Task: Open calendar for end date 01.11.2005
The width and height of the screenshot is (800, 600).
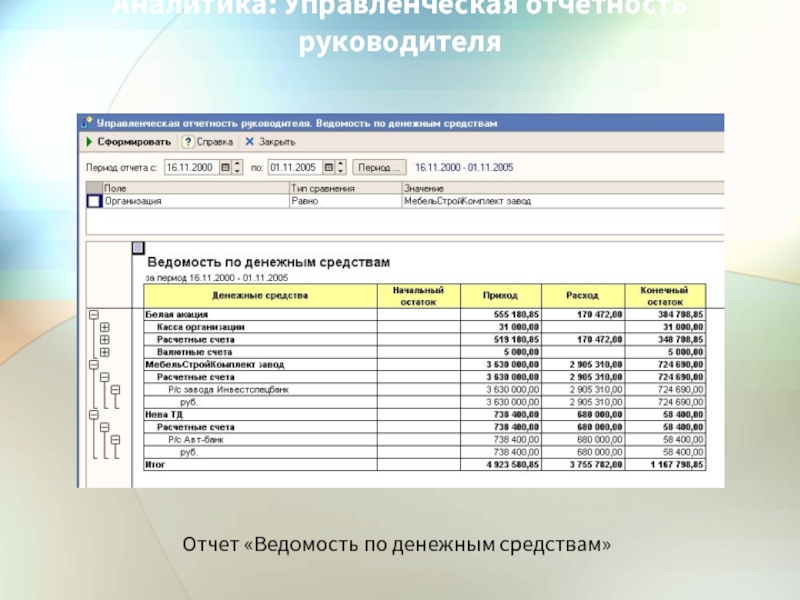Action: [x=329, y=167]
